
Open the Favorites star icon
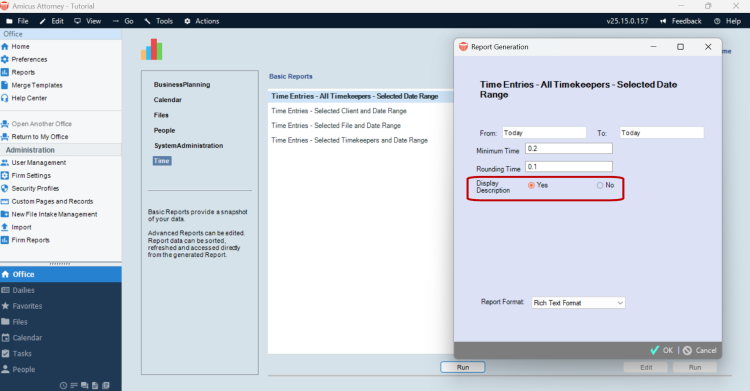tap(5, 306)
